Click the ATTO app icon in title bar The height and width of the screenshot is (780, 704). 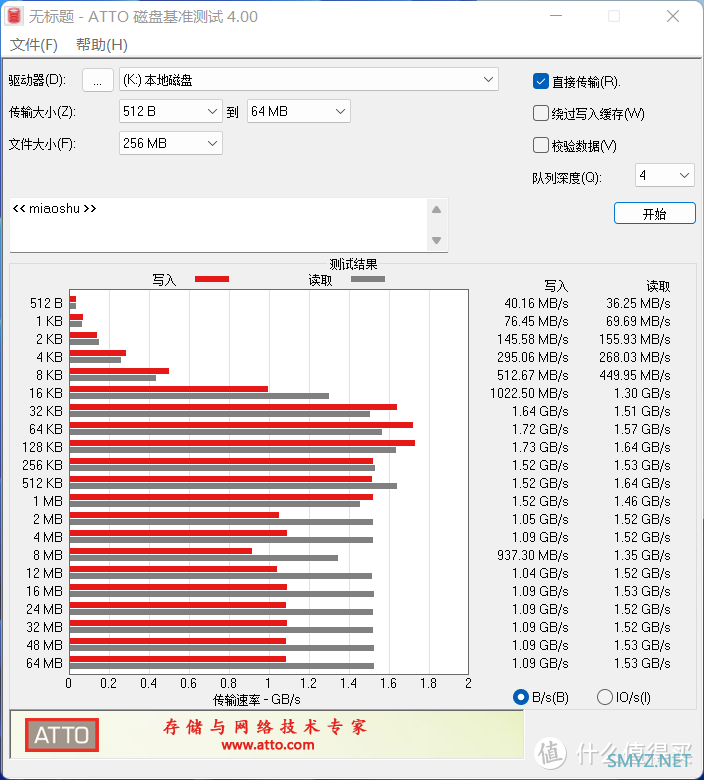pos(14,16)
